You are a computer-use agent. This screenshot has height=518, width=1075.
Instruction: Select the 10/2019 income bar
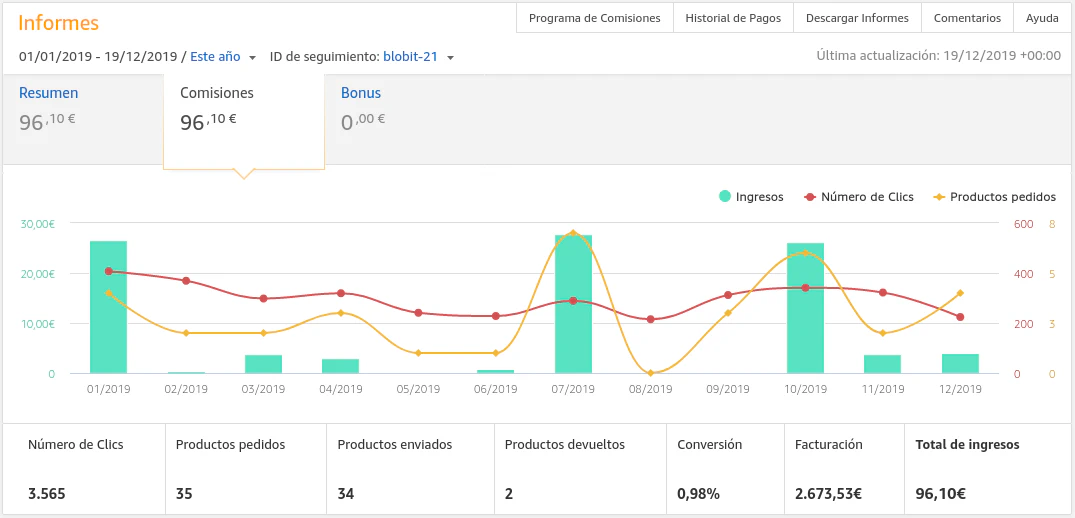coord(805,309)
